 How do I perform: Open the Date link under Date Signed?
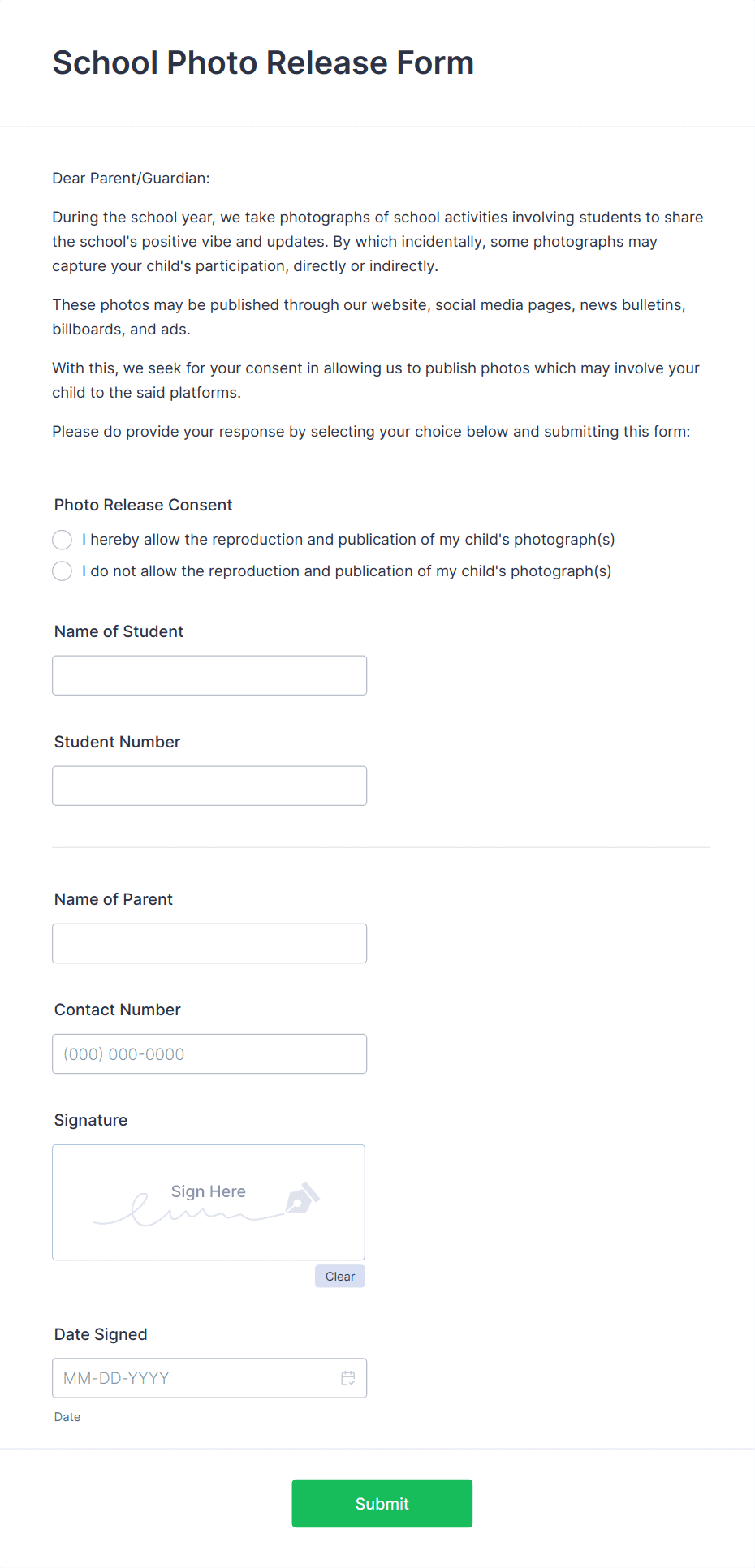(x=67, y=1416)
